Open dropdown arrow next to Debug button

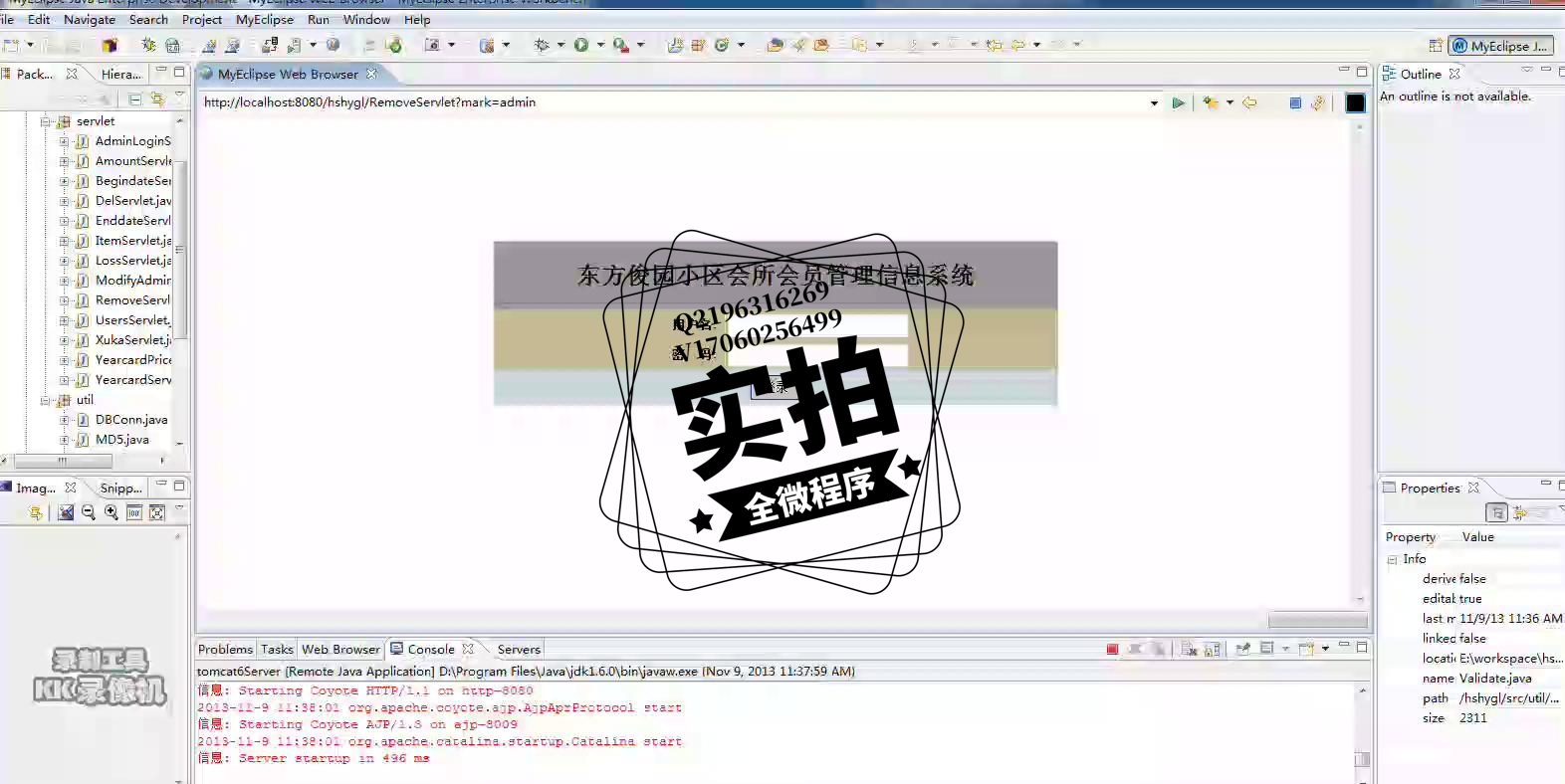[560, 45]
